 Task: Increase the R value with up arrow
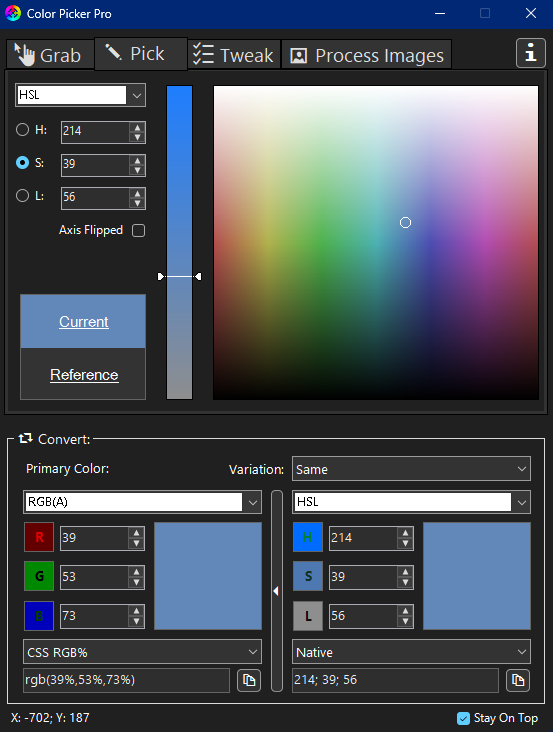[136, 533]
